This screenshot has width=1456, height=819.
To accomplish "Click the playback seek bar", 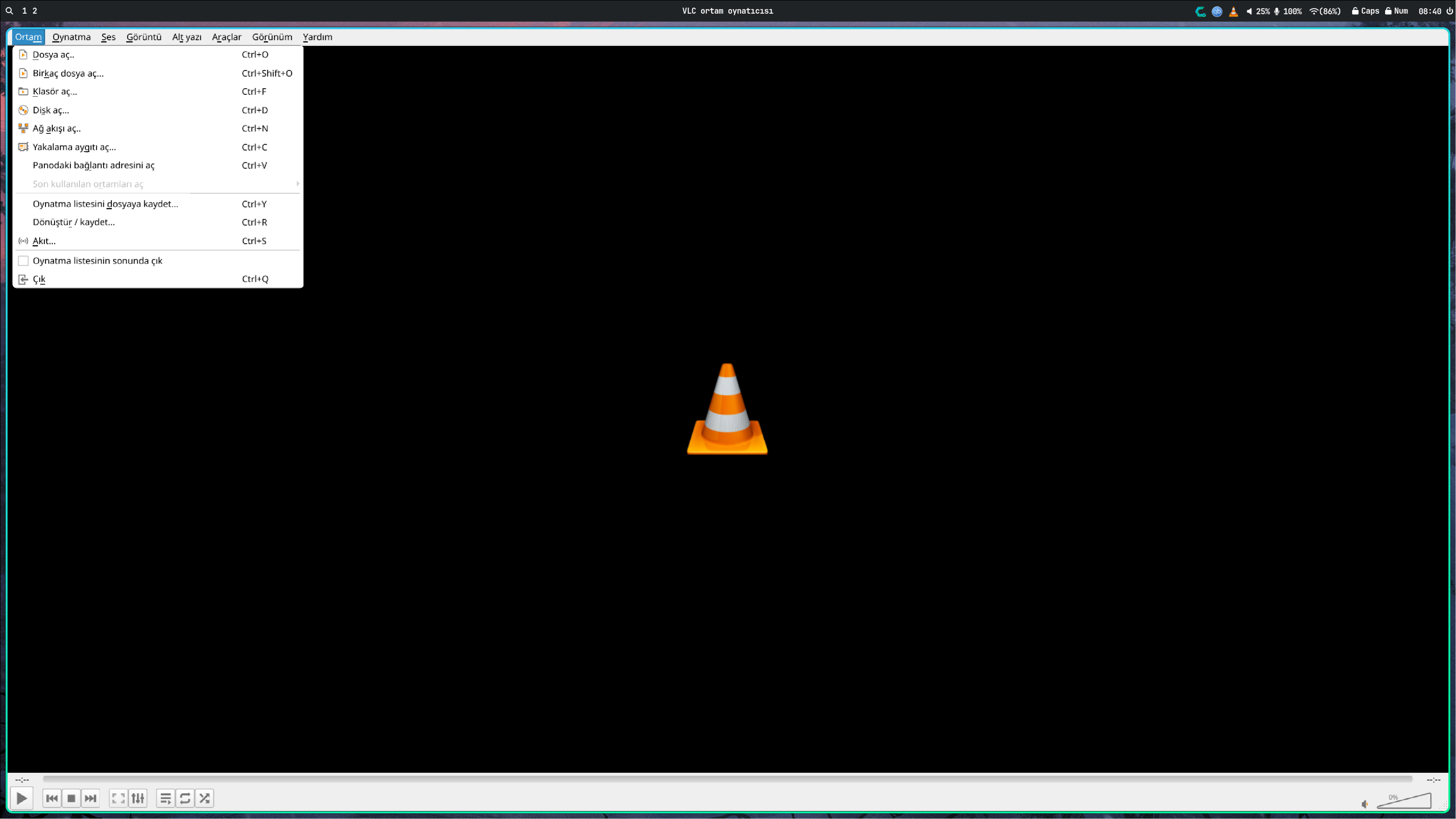I will 727,779.
